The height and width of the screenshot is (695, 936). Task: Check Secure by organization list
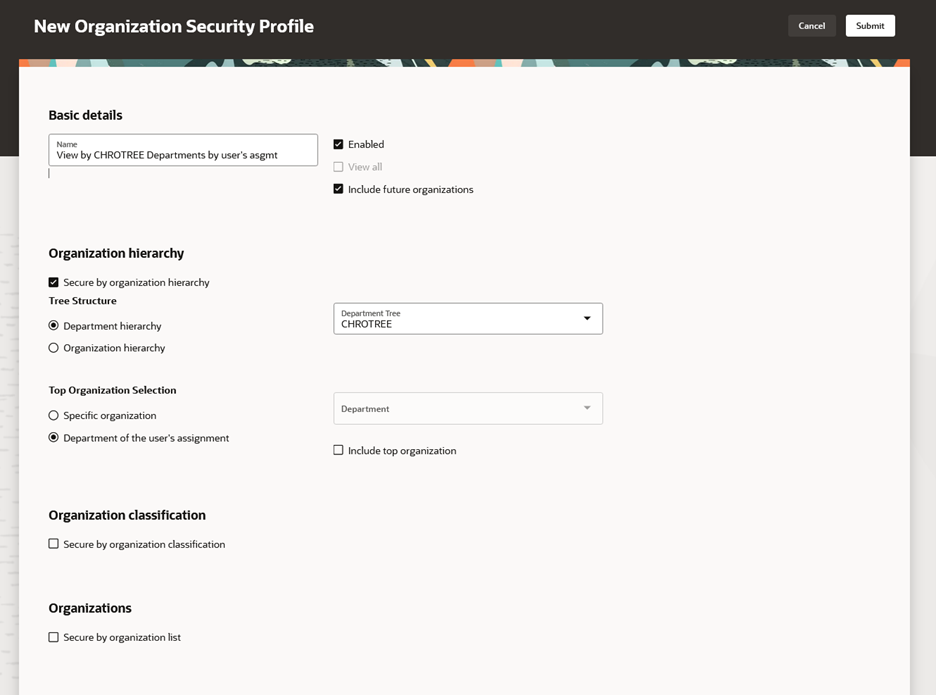[x=54, y=637]
